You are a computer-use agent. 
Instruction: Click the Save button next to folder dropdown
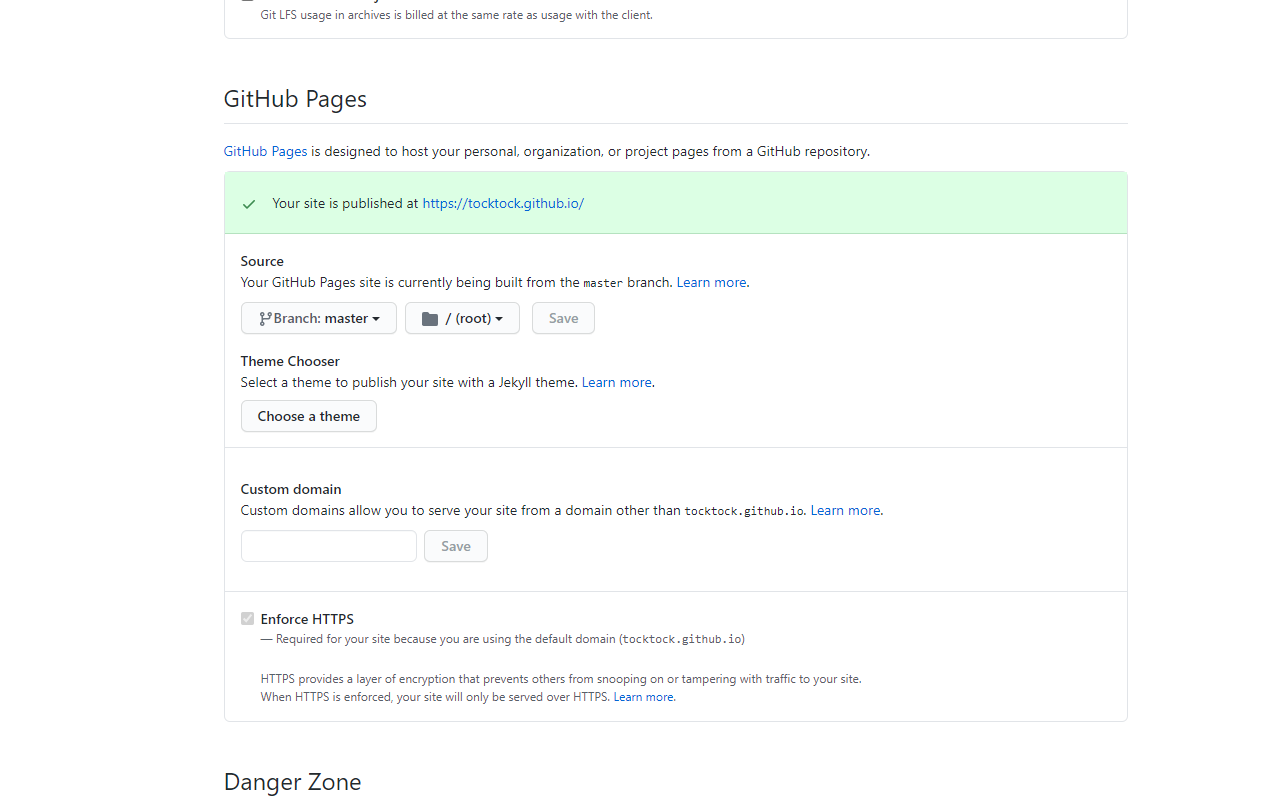click(x=563, y=318)
